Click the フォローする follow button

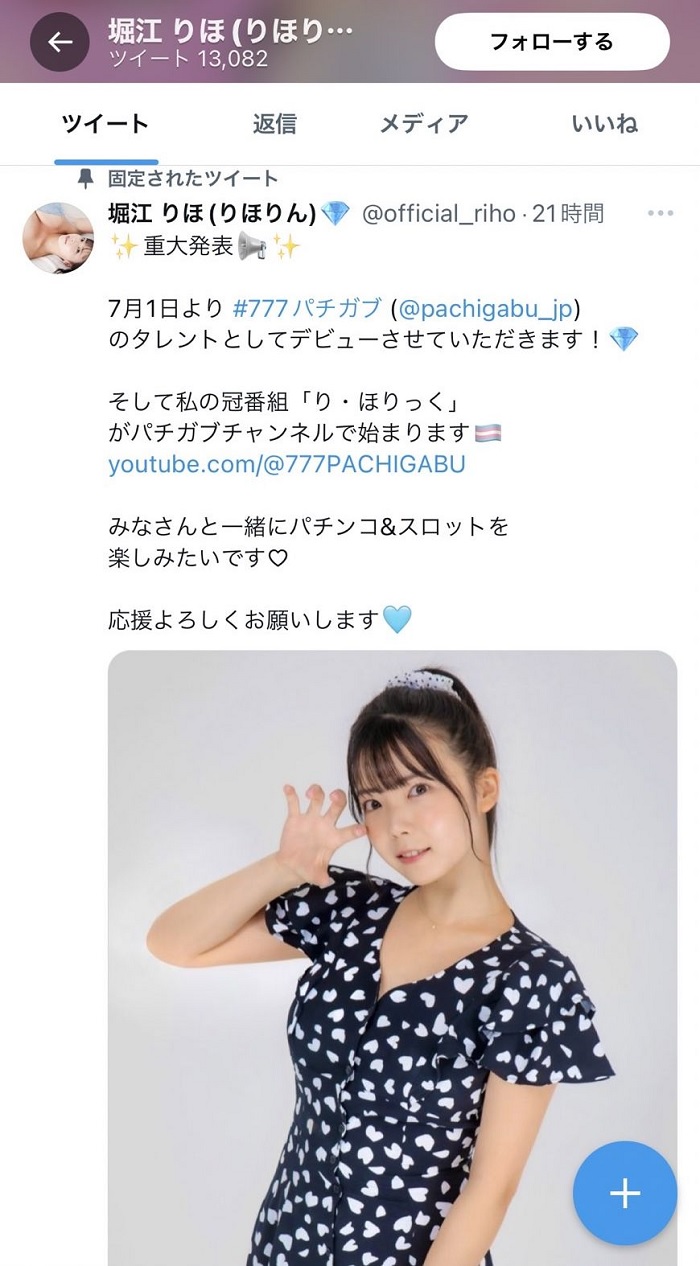(552, 42)
